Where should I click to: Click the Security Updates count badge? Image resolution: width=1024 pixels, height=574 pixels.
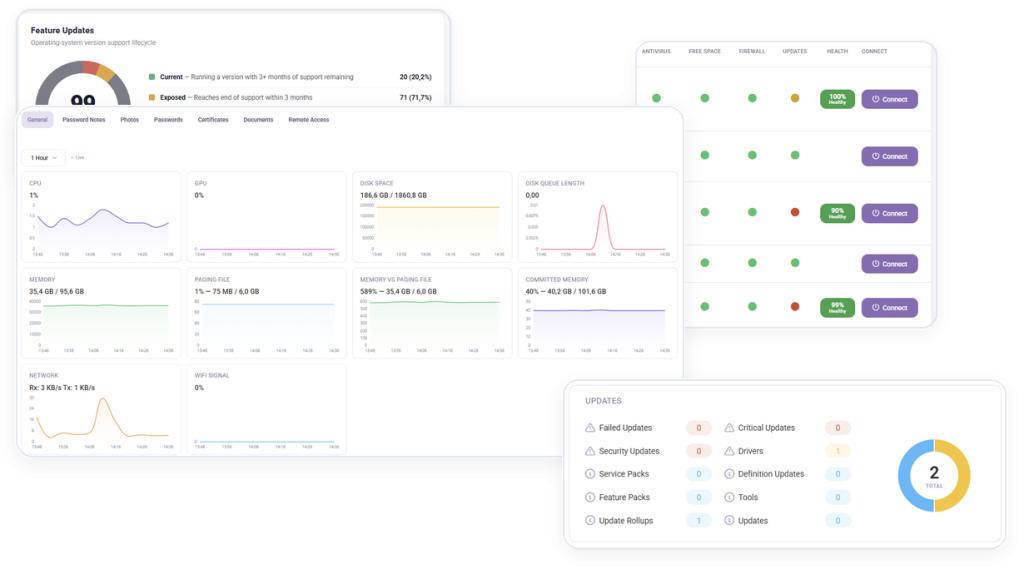[699, 451]
